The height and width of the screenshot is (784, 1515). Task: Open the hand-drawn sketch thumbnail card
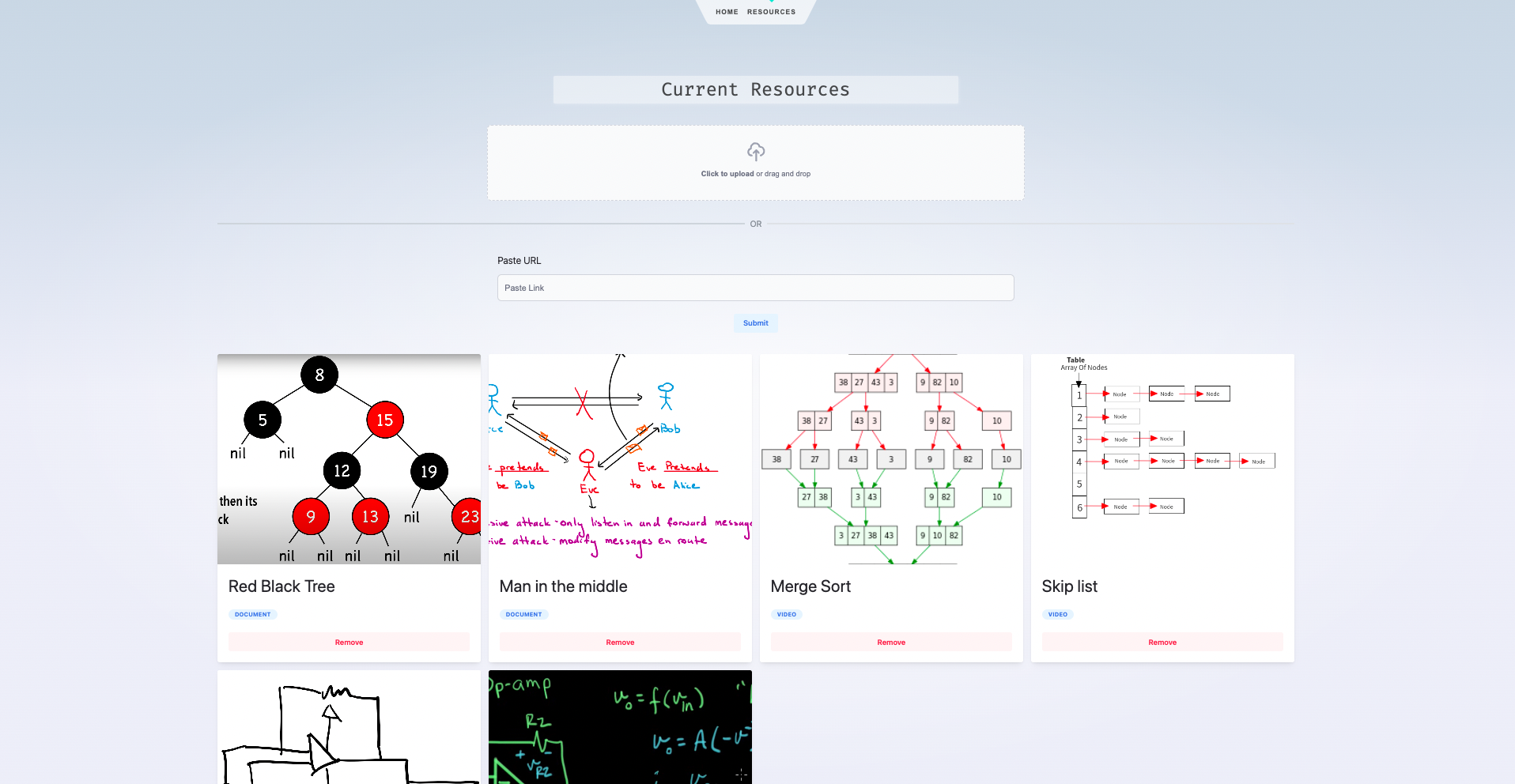click(x=349, y=727)
